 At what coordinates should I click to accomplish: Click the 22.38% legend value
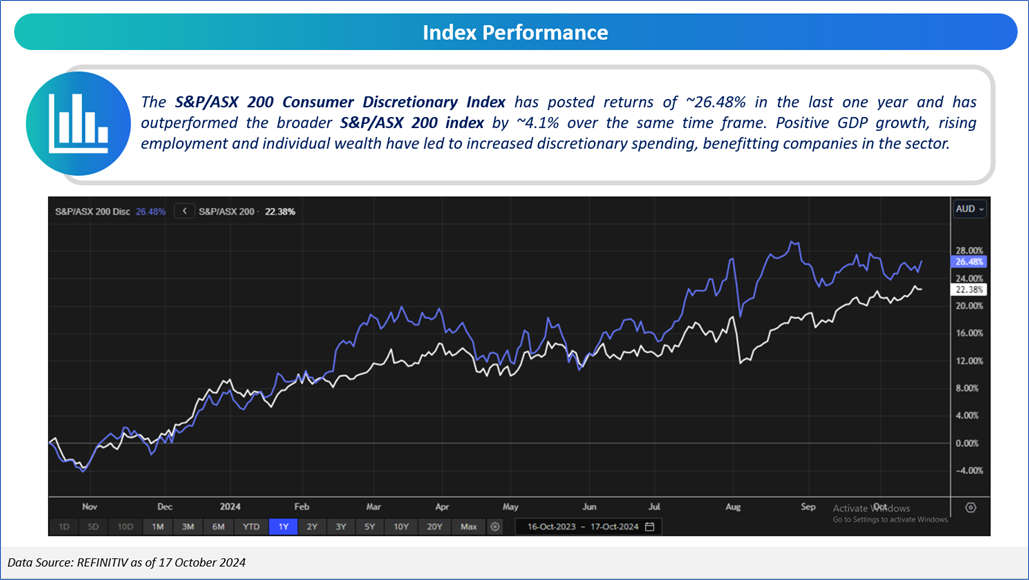(x=280, y=212)
